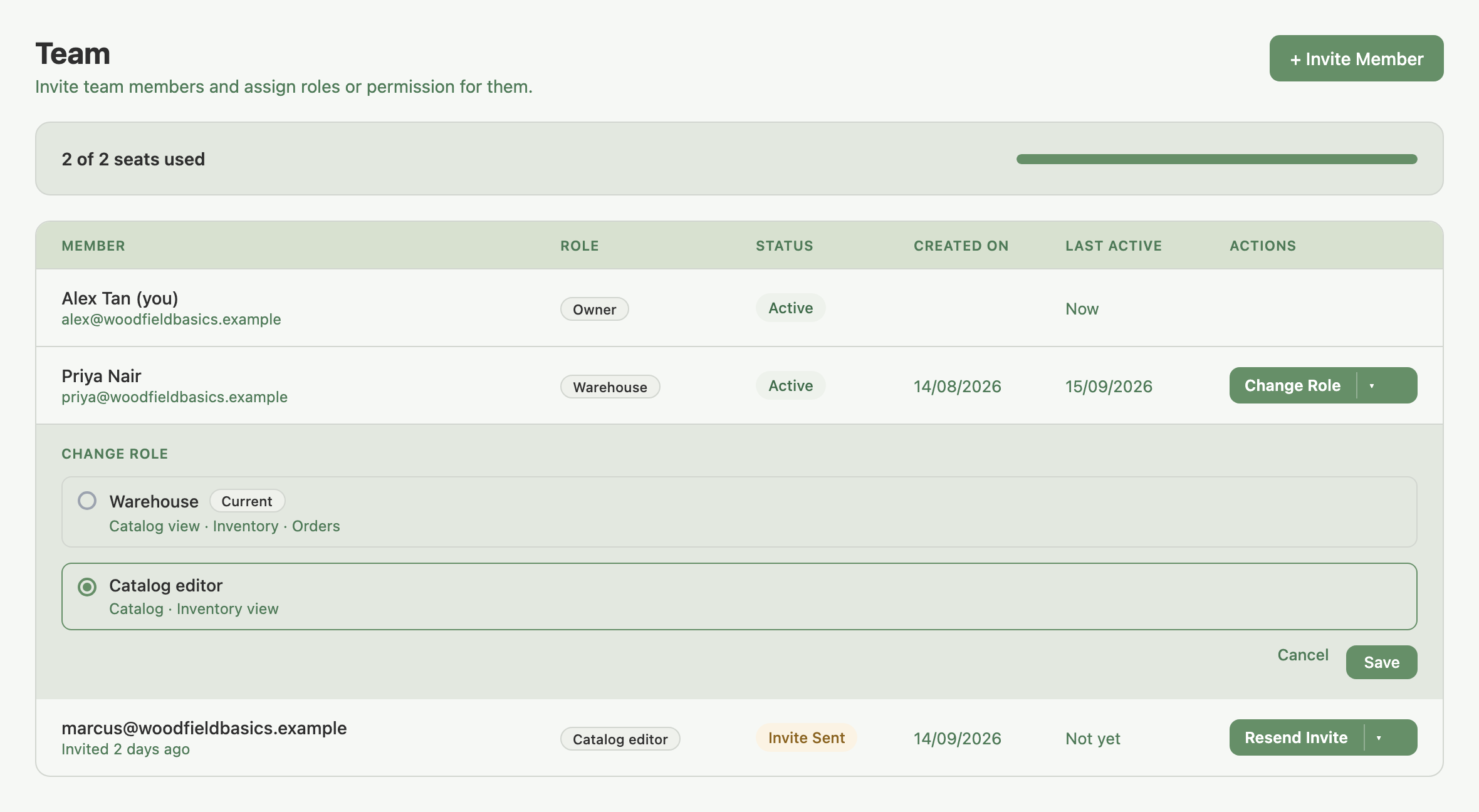1479x812 pixels.
Task: Click alex@woodfieldbasics.example email
Action: (x=171, y=320)
